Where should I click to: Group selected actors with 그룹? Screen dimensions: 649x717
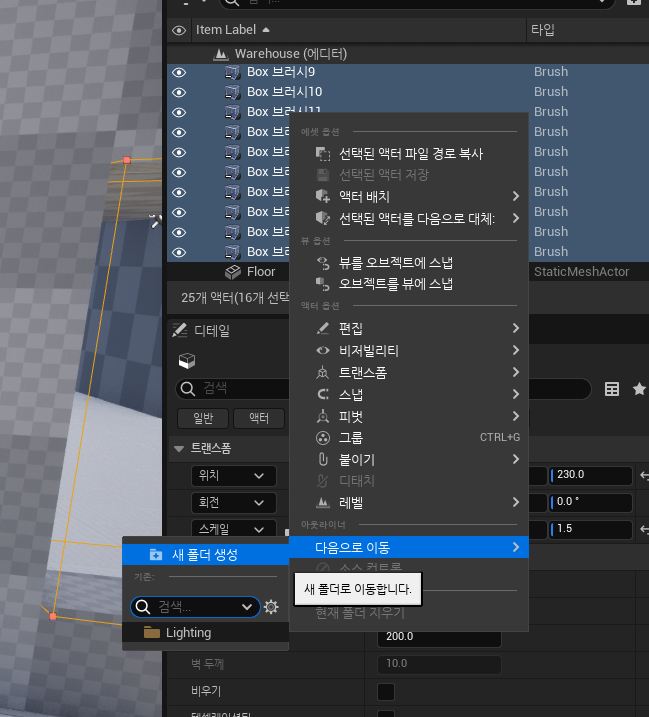click(409, 438)
